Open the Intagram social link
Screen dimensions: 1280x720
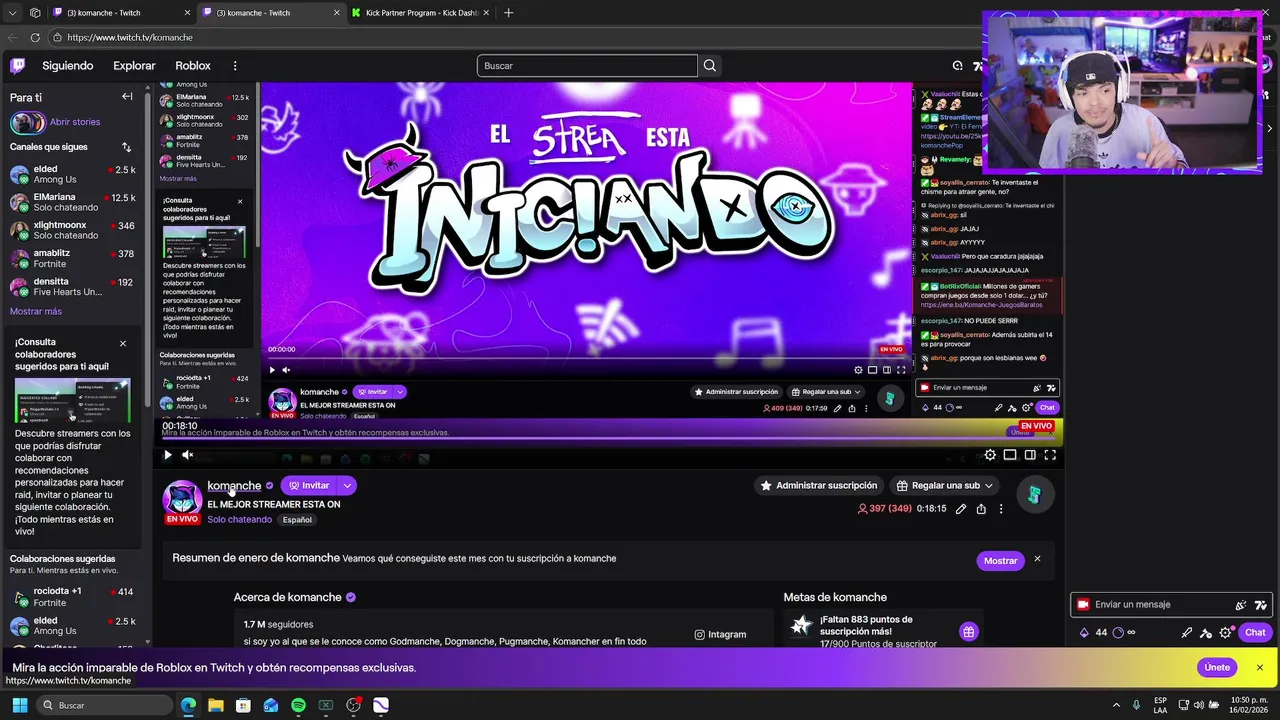pyautogui.click(x=720, y=634)
